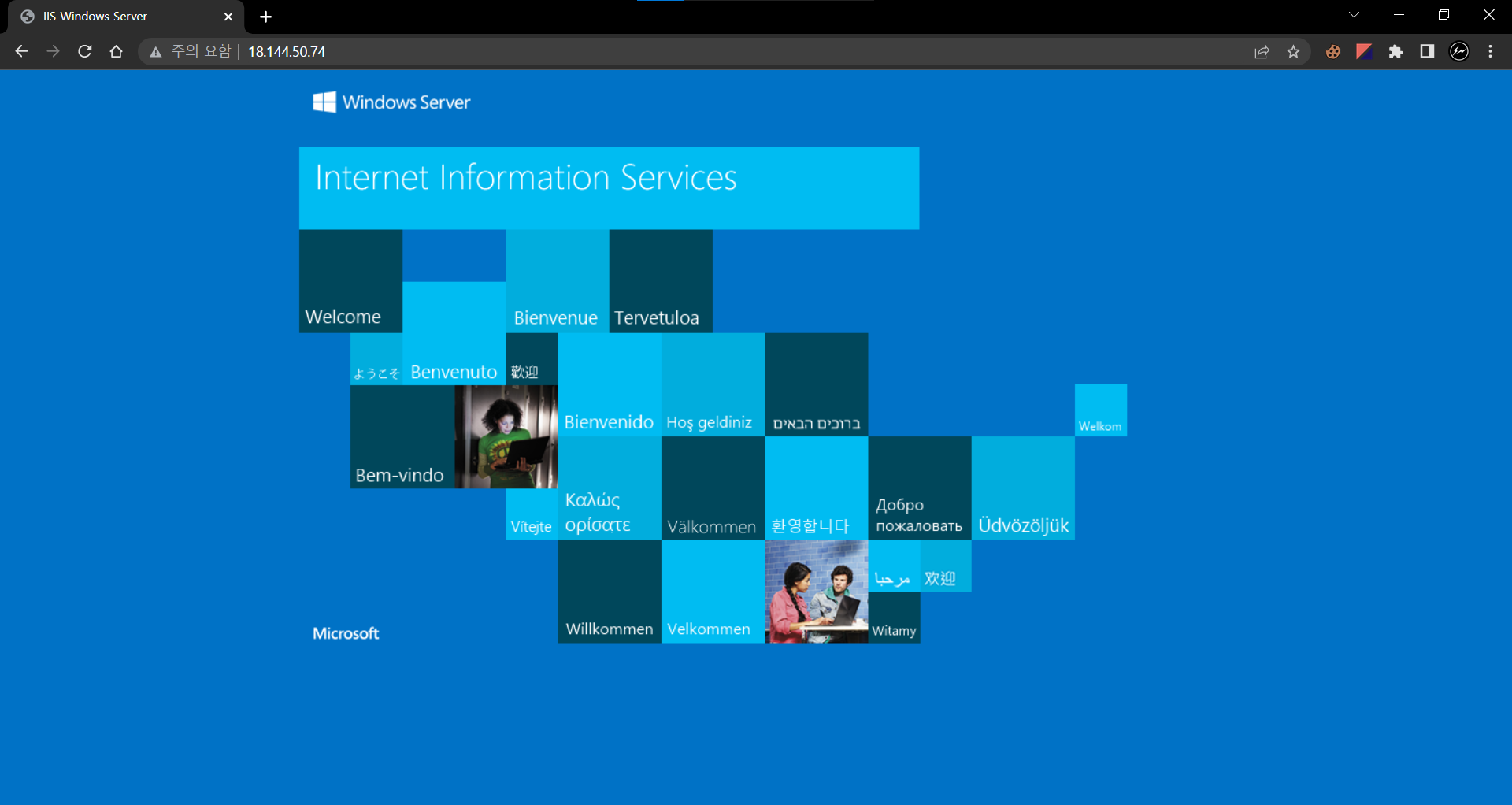Screen dimensions: 1512x805
Task: Click the 歡迎 traditional Chinese tile
Action: 532,358
